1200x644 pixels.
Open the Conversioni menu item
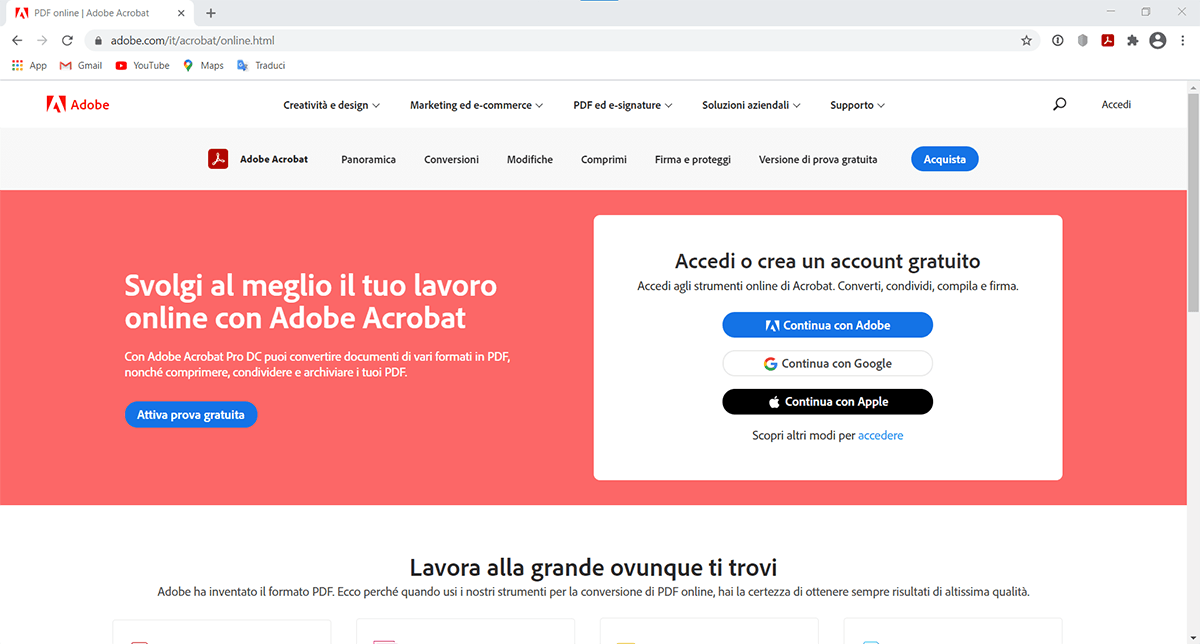point(451,159)
